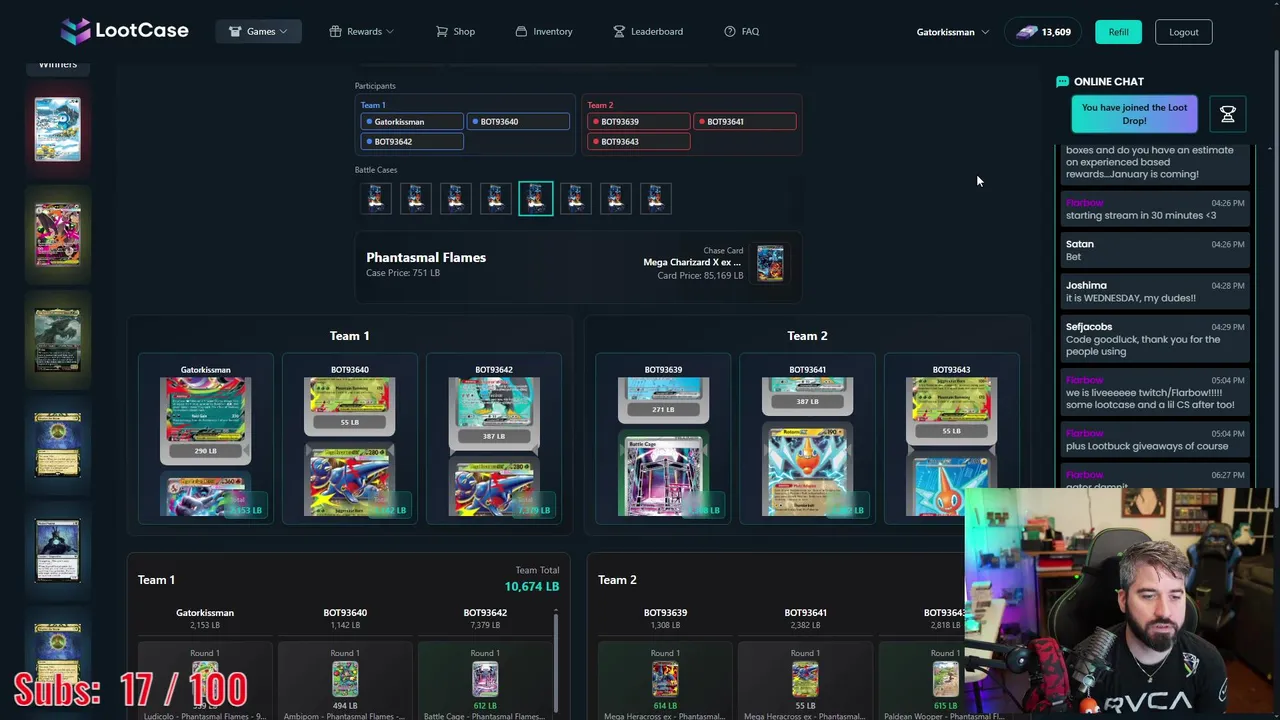The image size is (1280, 720).
Task: Select the second battle case icon
Action: [415, 198]
